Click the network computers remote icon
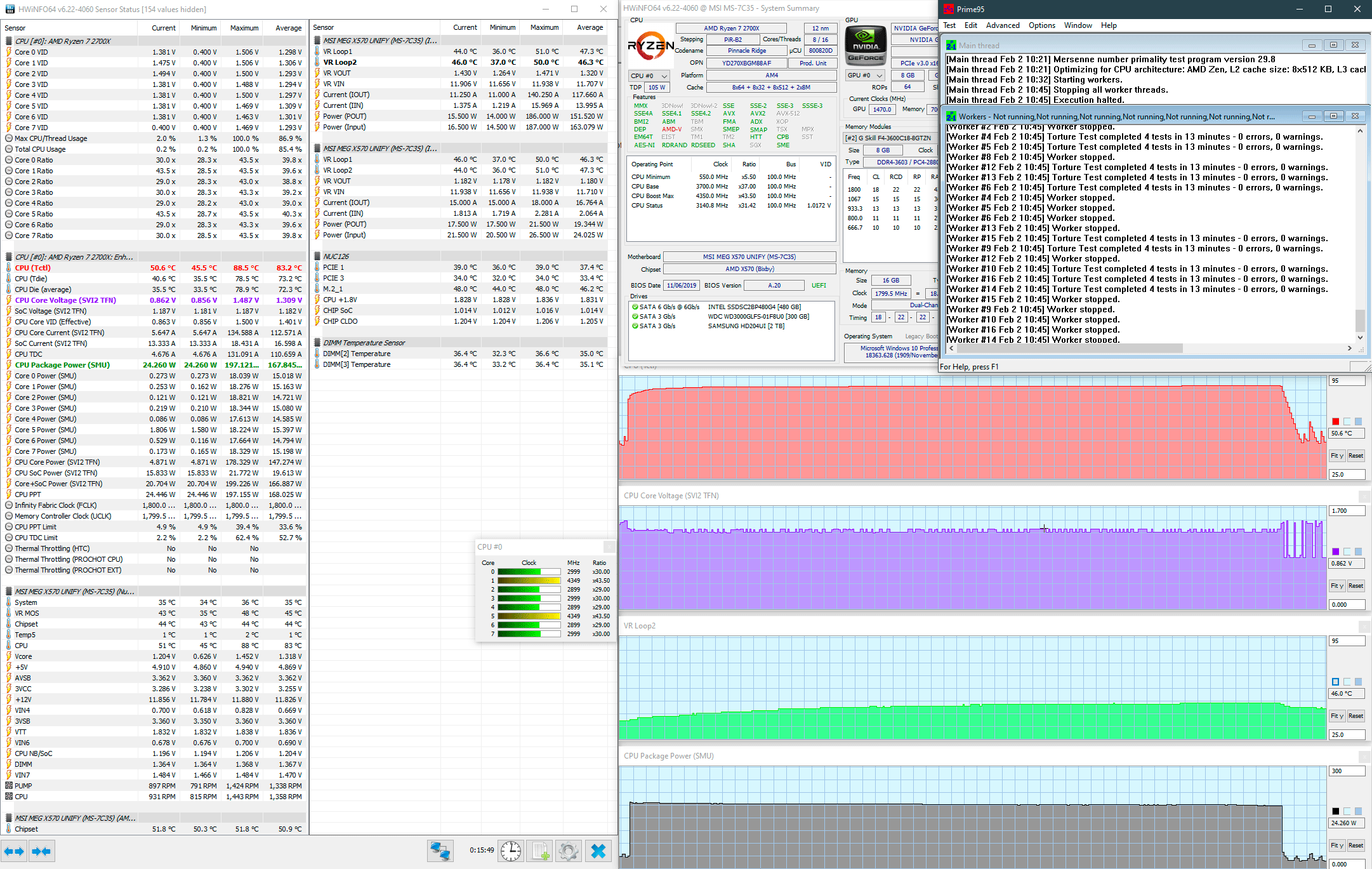The width and height of the screenshot is (1372, 869). 440,851
